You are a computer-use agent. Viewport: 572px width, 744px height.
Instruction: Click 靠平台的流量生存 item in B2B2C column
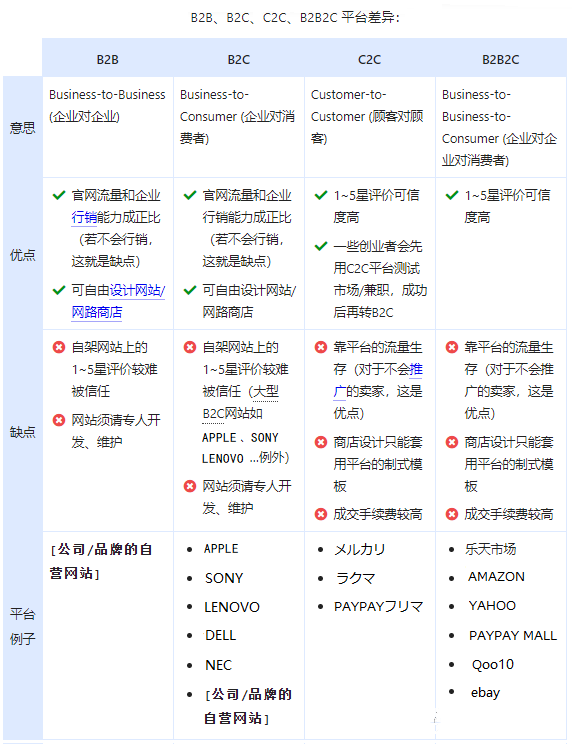(x=508, y=380)
